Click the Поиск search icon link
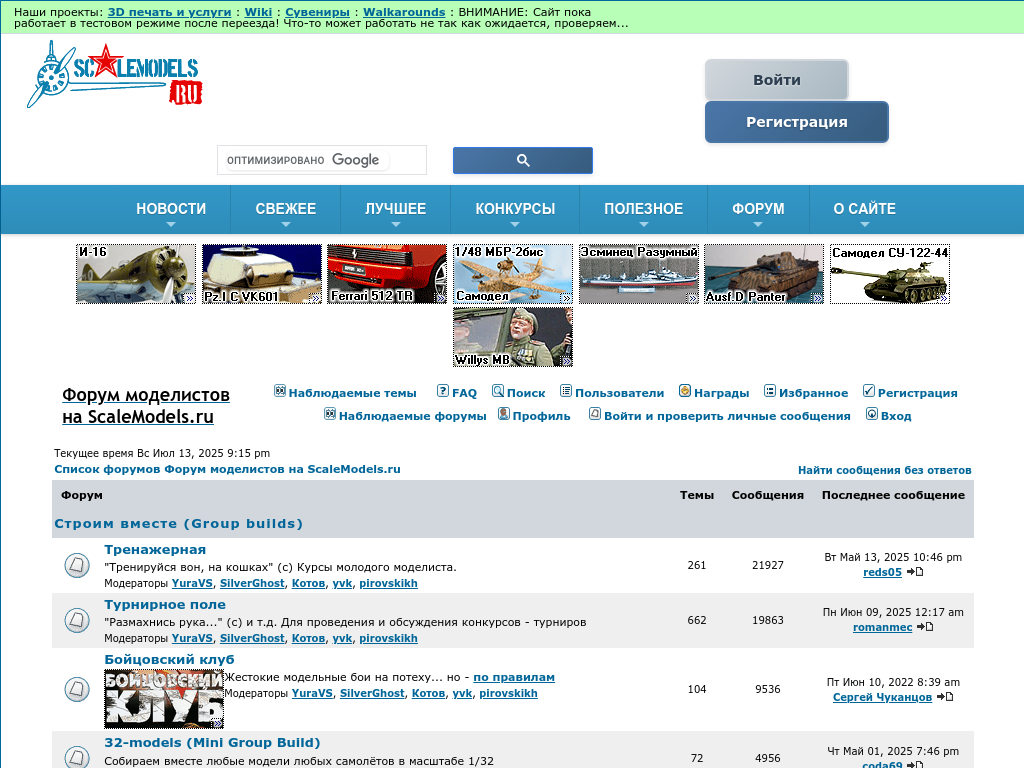The width and height of the screenshot is (1024, 768). coord(497,392)
